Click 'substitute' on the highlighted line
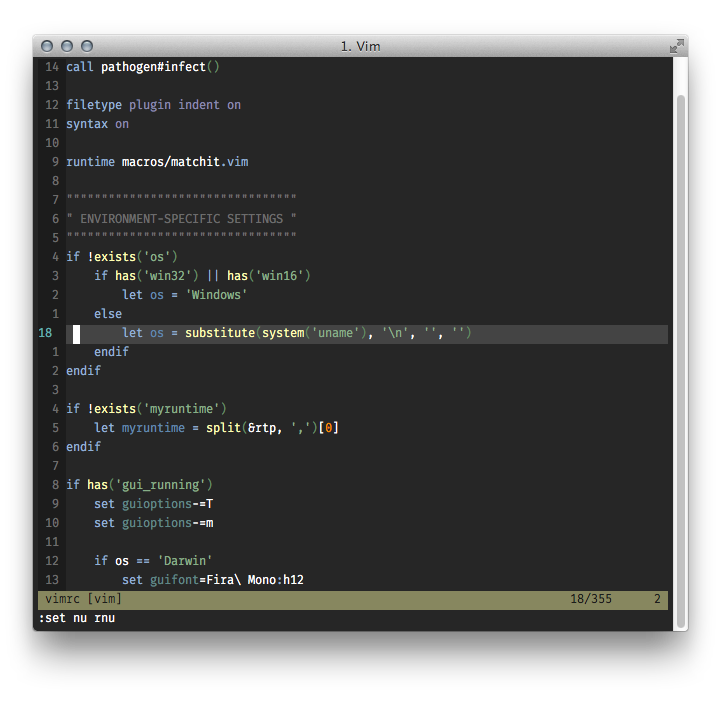Screen dimensions: 720x710 (220, 333)
